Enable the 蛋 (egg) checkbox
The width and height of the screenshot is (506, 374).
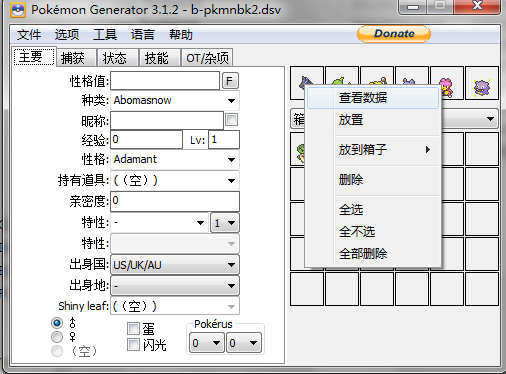(x=133, y=328)
